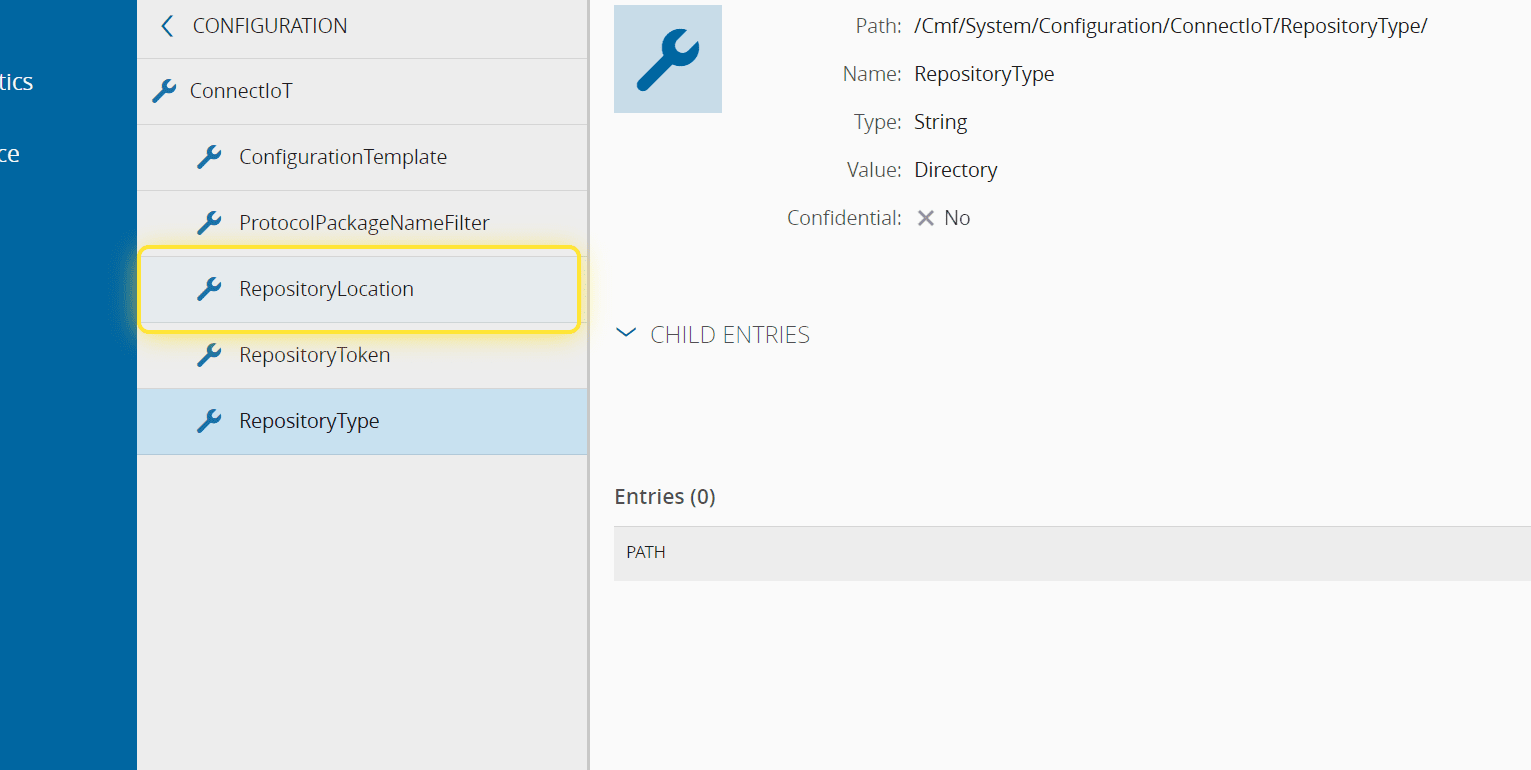1531x770 pixels.
Task: Click the CHILD ENTRIES section title
Action: pos(730,335)
